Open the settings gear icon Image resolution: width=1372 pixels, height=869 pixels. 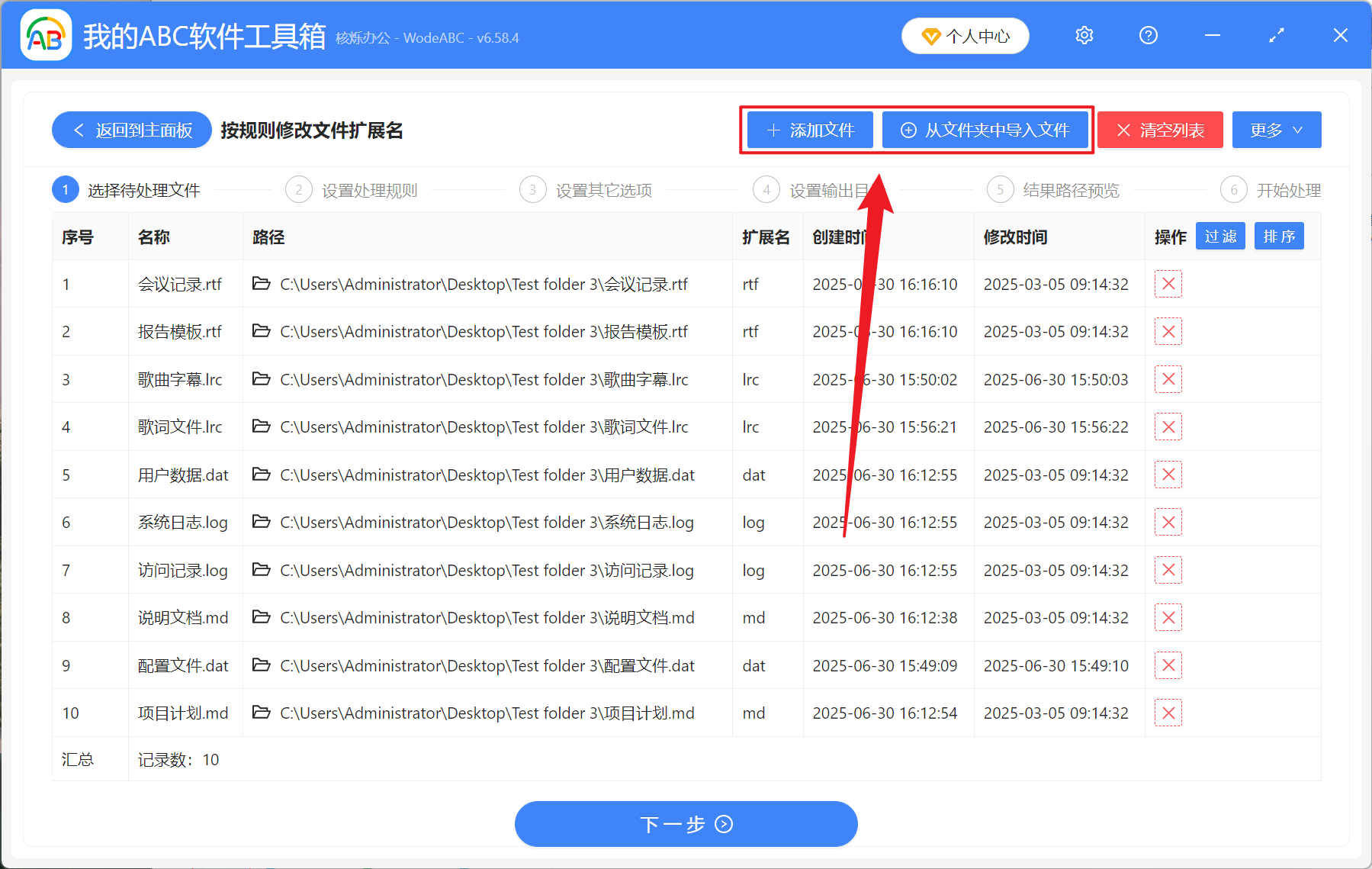1084,35
